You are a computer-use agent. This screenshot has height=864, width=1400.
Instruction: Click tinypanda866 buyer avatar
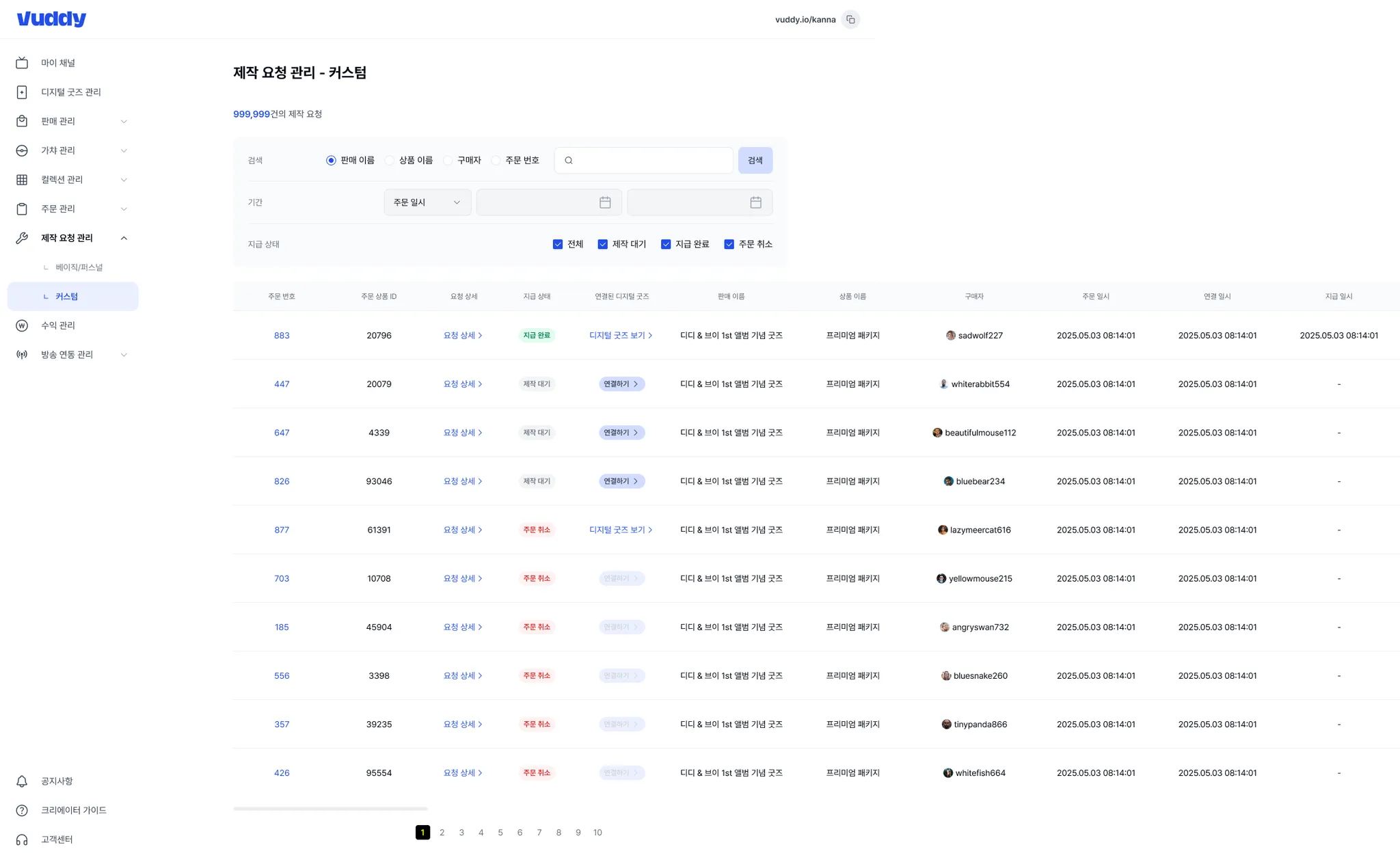[946, 725]
